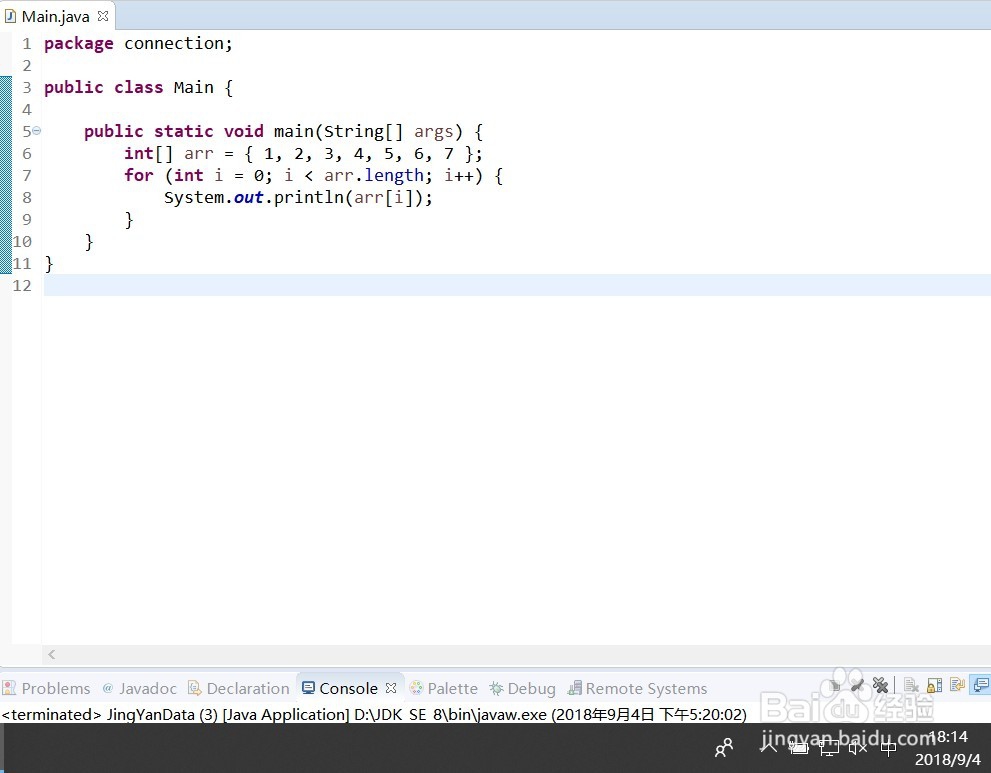
Task: Click the class name 'Main' on line 3
Action: coord(193,87)
